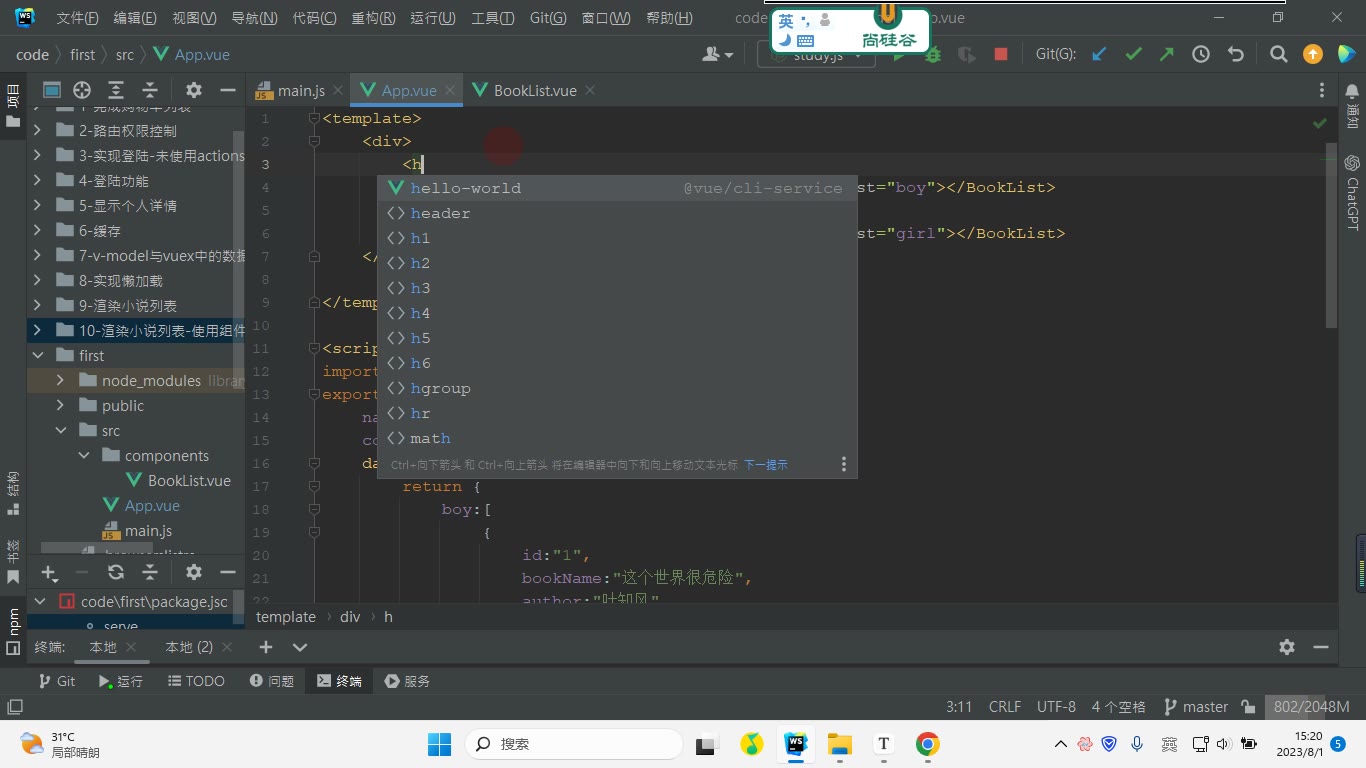Image resolution: width=1366 pixels, height=768 pixels.
Task: Click the Git commit checkmark icon
Action: tap(1133, 54)
